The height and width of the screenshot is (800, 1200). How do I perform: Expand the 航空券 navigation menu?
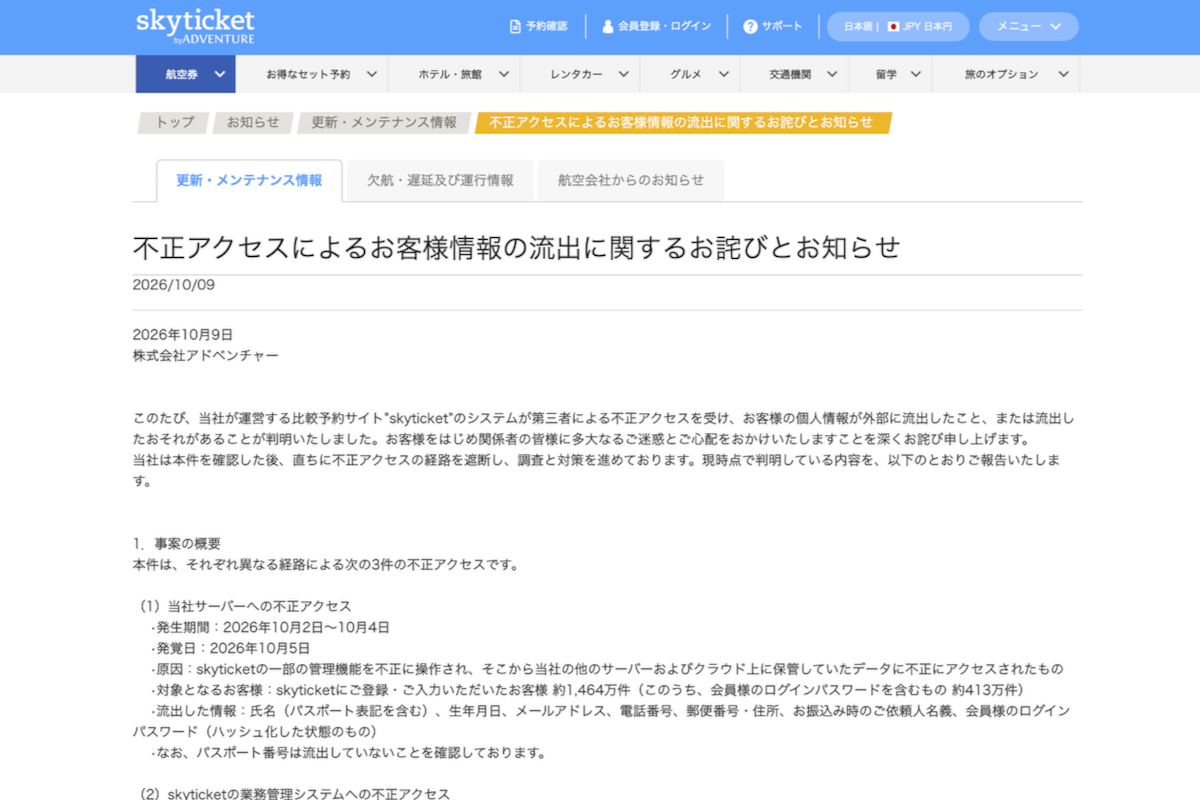(x=185, y=74)
